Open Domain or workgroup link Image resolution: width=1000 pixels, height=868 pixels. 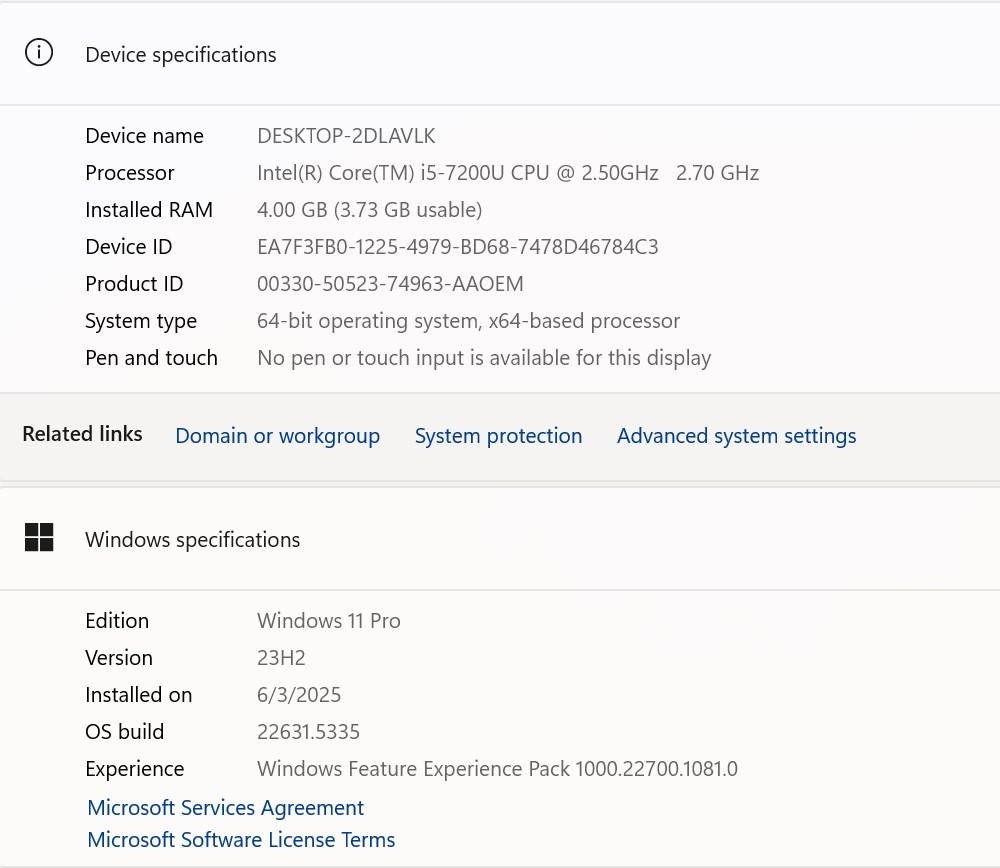(277, 436)
